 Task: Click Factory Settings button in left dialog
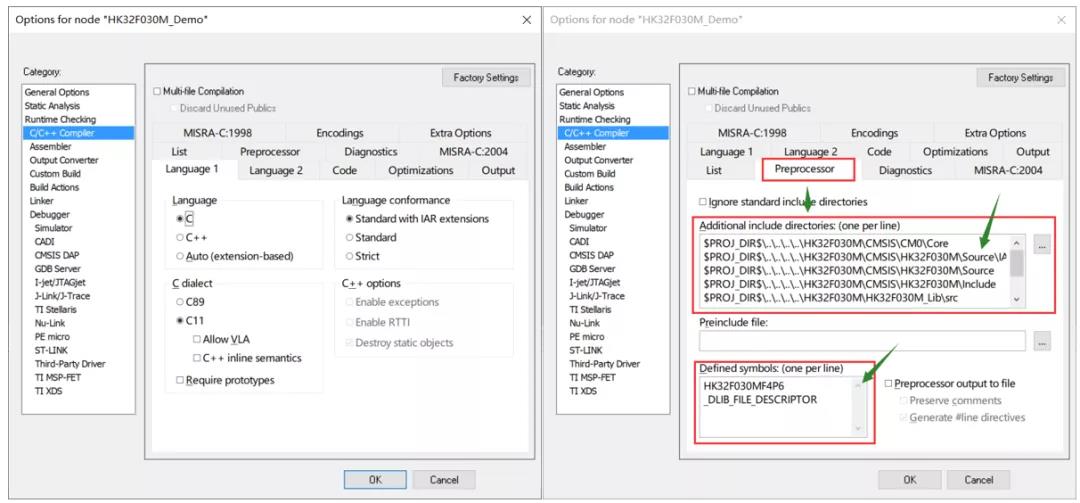click(486, 77)
